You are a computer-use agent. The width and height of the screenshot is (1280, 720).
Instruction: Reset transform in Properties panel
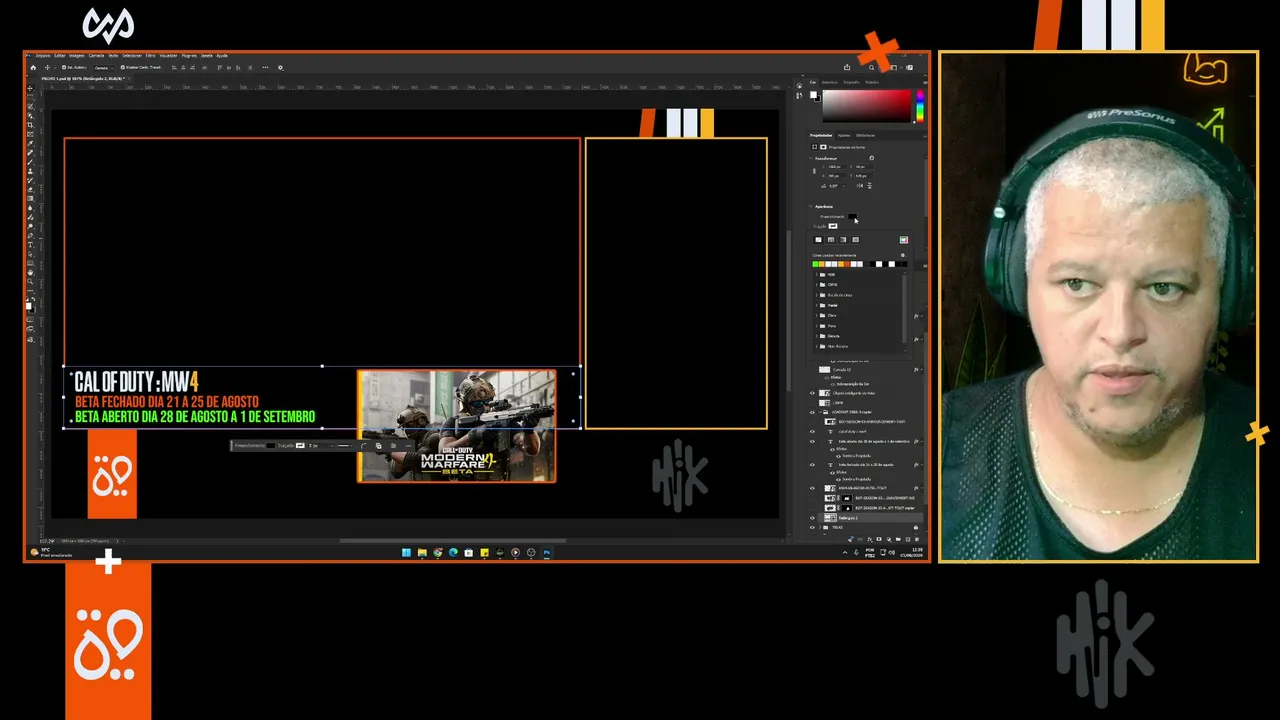click(x=871, y=158)
